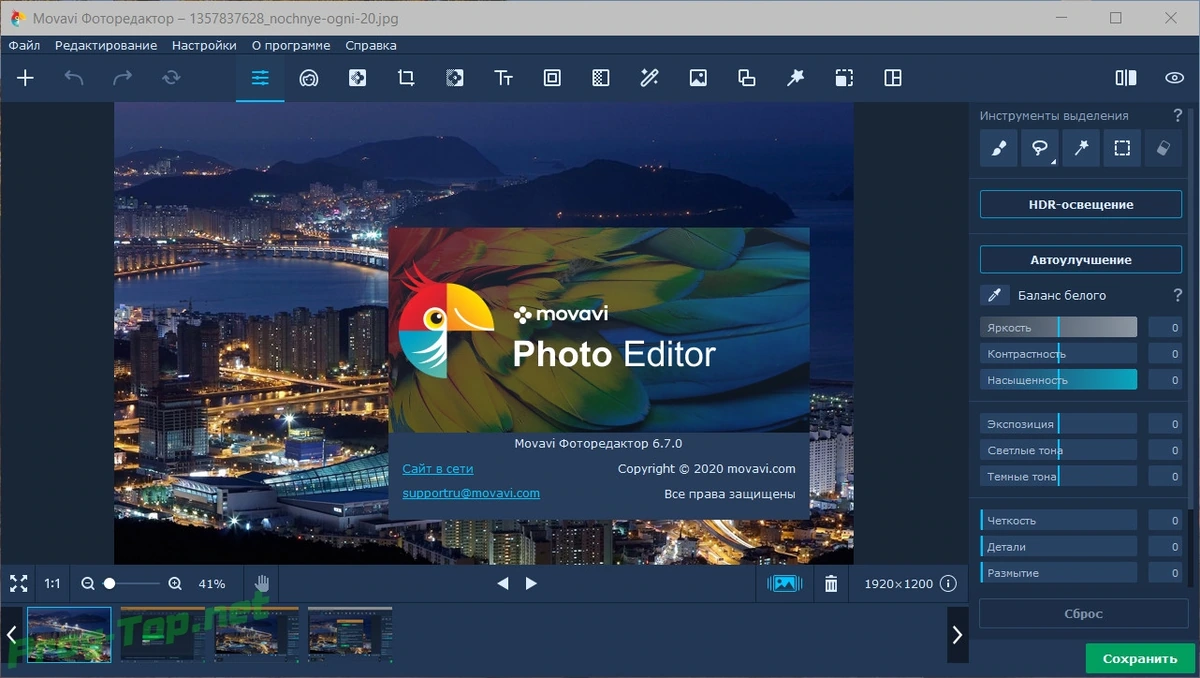
Task: Click the green Сохранить button
Action: point(1140,659)
